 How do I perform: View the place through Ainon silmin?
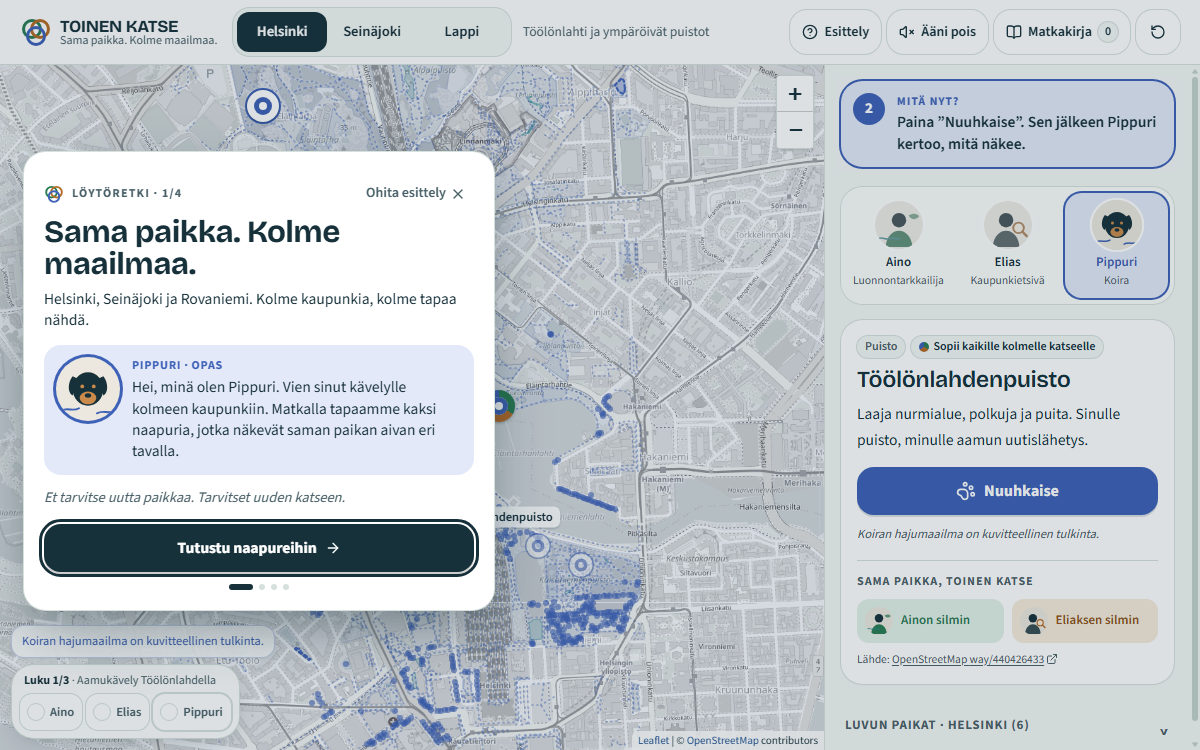click(x=930, y=620)
